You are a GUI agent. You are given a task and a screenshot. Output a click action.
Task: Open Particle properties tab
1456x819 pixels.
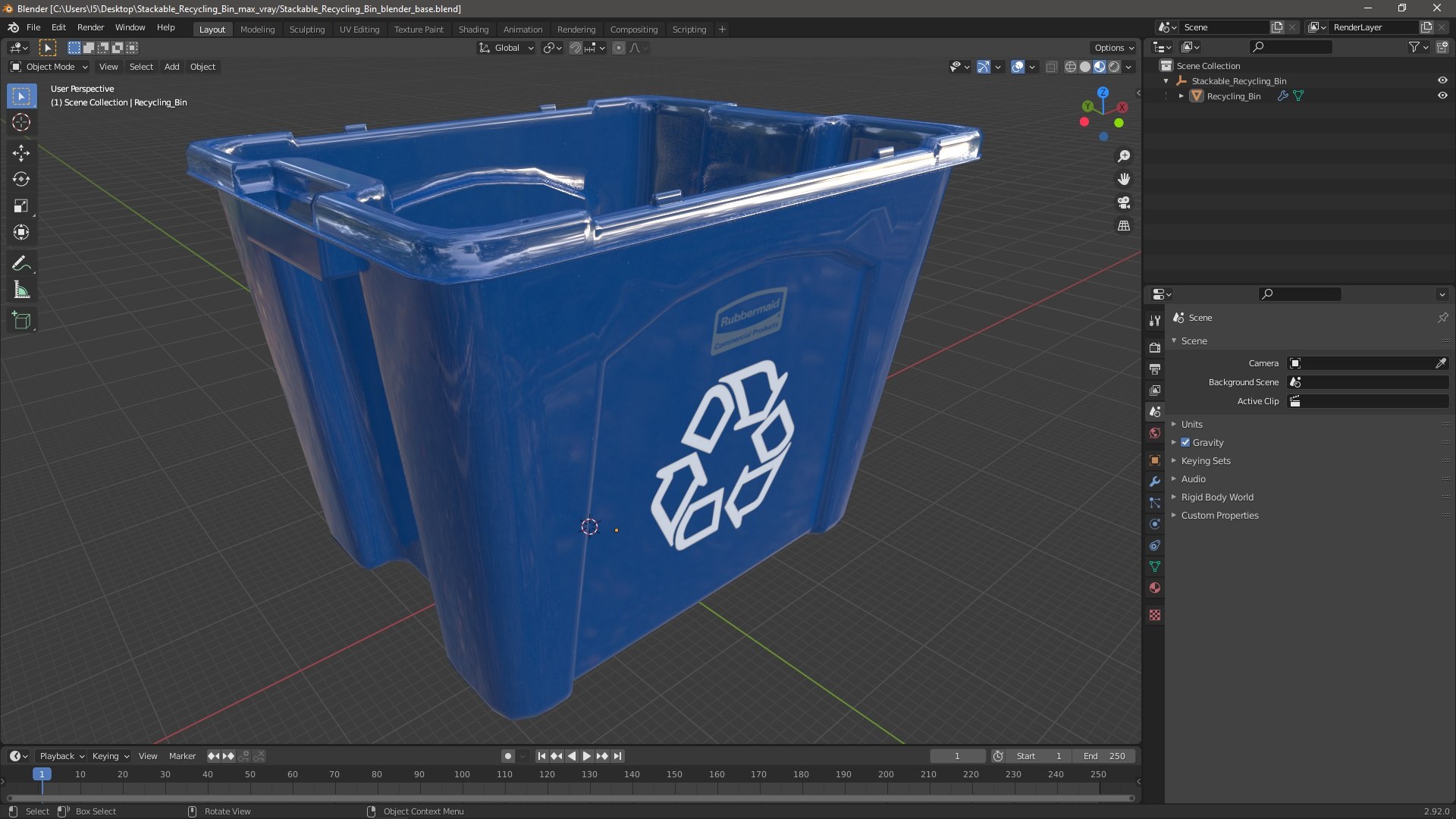pos(1154,503)
